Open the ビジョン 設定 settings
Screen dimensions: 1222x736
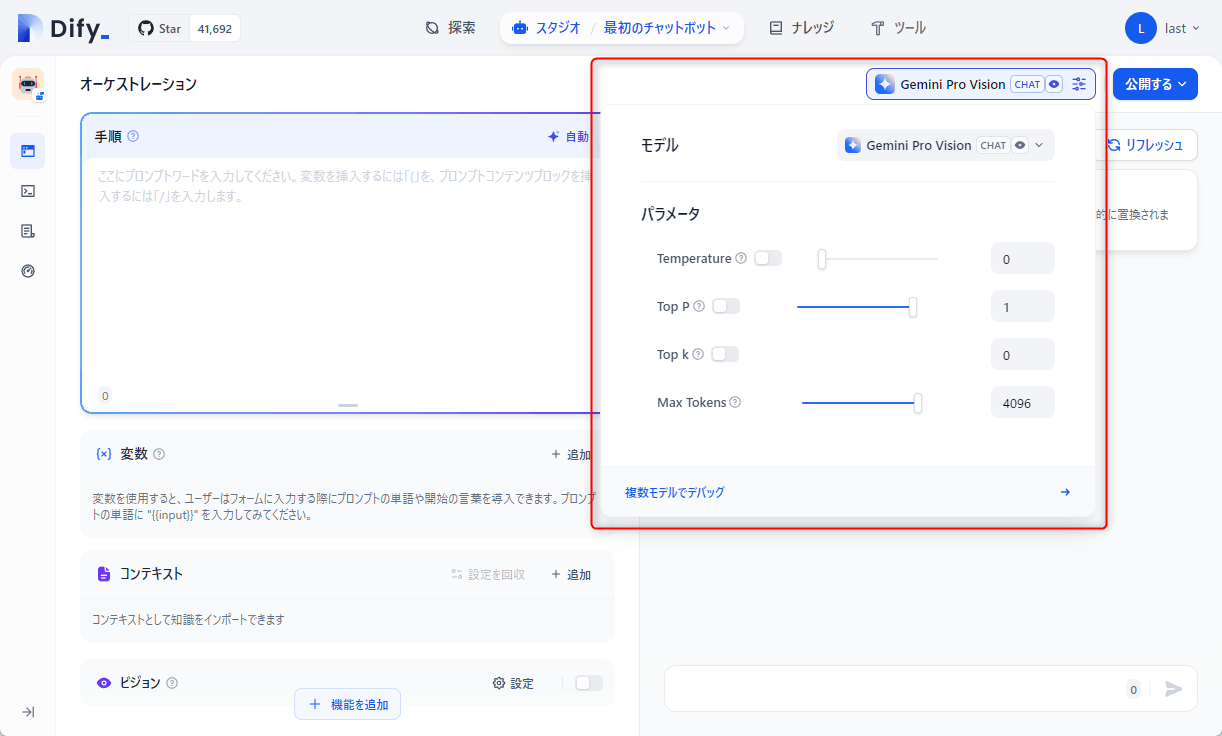(514, 683)
